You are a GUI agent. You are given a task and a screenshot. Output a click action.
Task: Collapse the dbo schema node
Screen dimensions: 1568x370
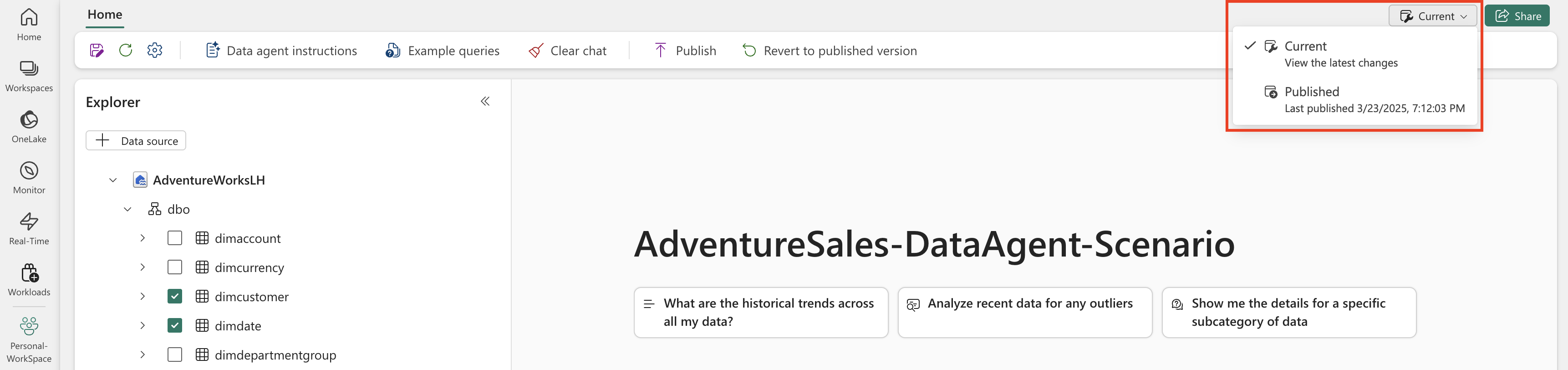pyautogui.click(x=128, y=210)
